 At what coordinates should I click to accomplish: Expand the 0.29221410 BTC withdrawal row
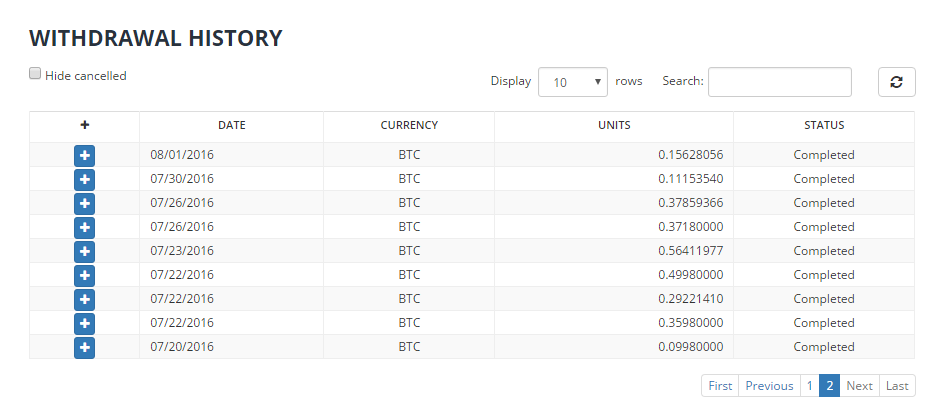pyautogui.click(x=85, y=299)
